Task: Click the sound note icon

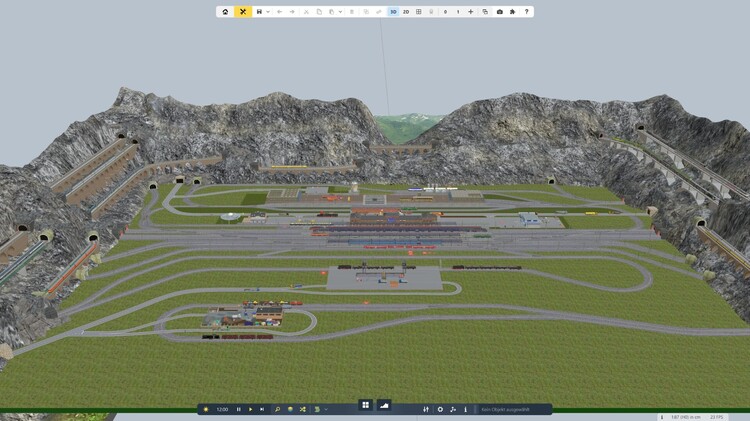Action: click(x=453, y=410)
